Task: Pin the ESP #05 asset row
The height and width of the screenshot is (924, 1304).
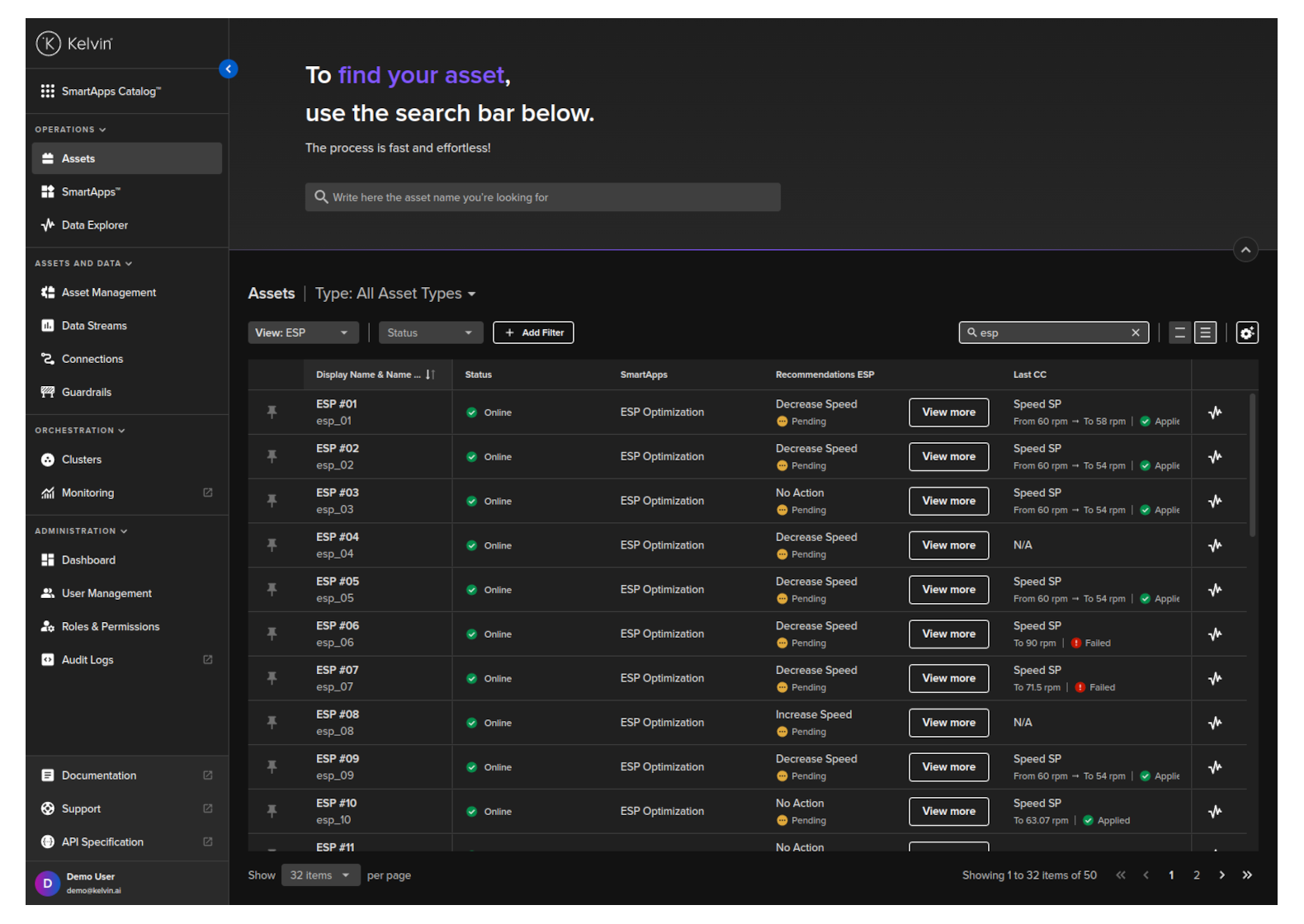Action: (x=272, y=589)
